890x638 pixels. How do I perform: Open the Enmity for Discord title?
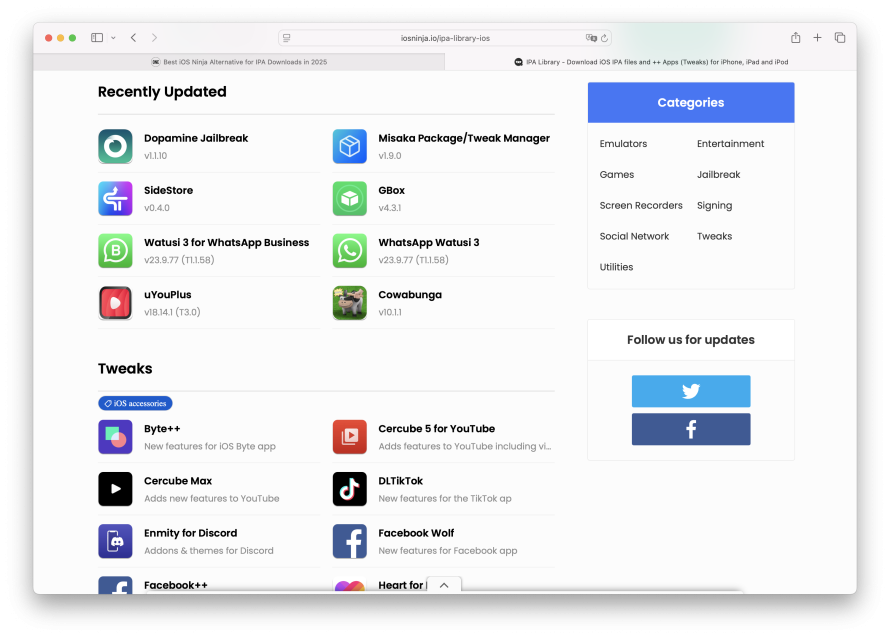click(191, 533)
